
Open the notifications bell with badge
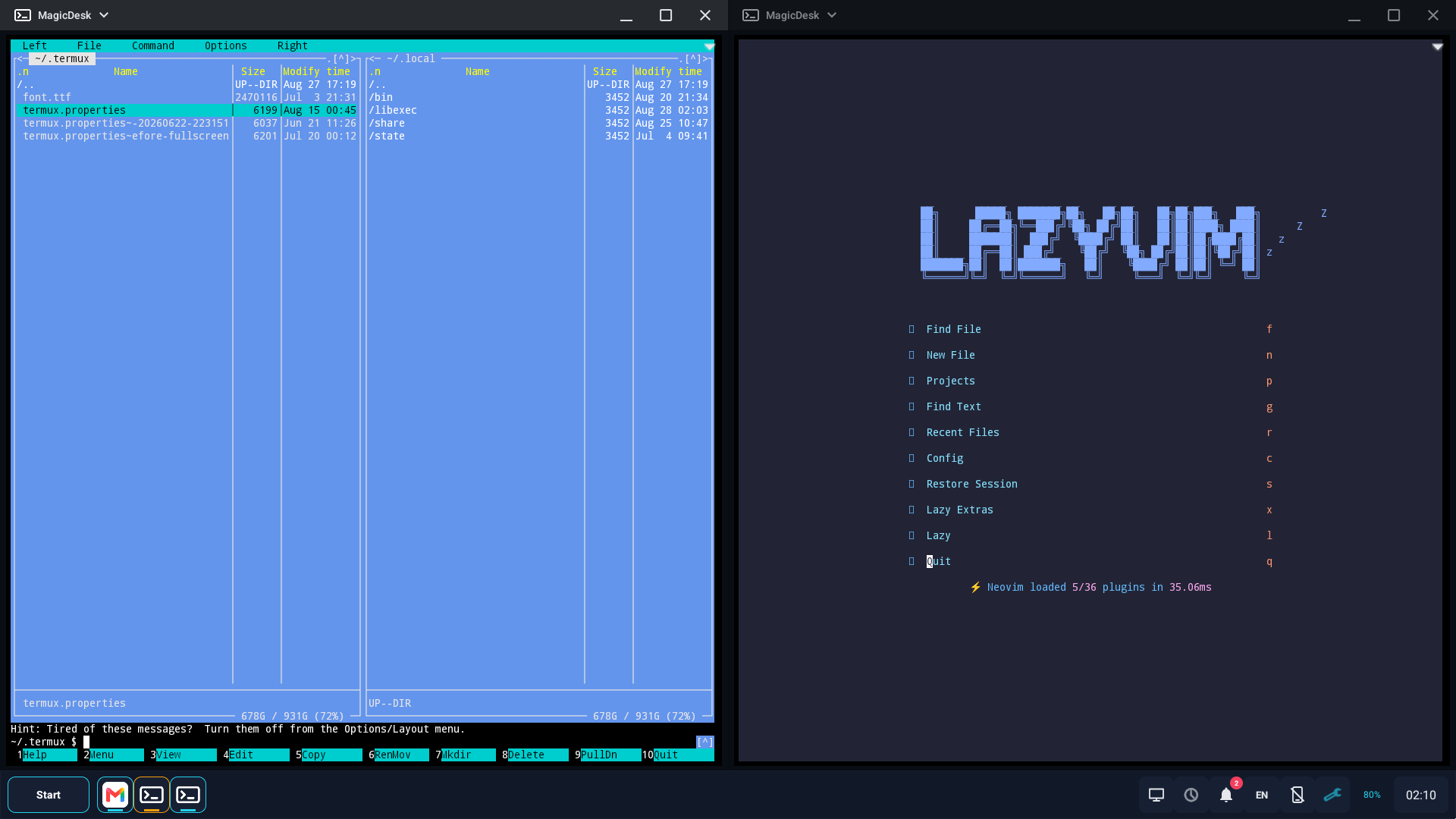click(x=1226, y=794)
